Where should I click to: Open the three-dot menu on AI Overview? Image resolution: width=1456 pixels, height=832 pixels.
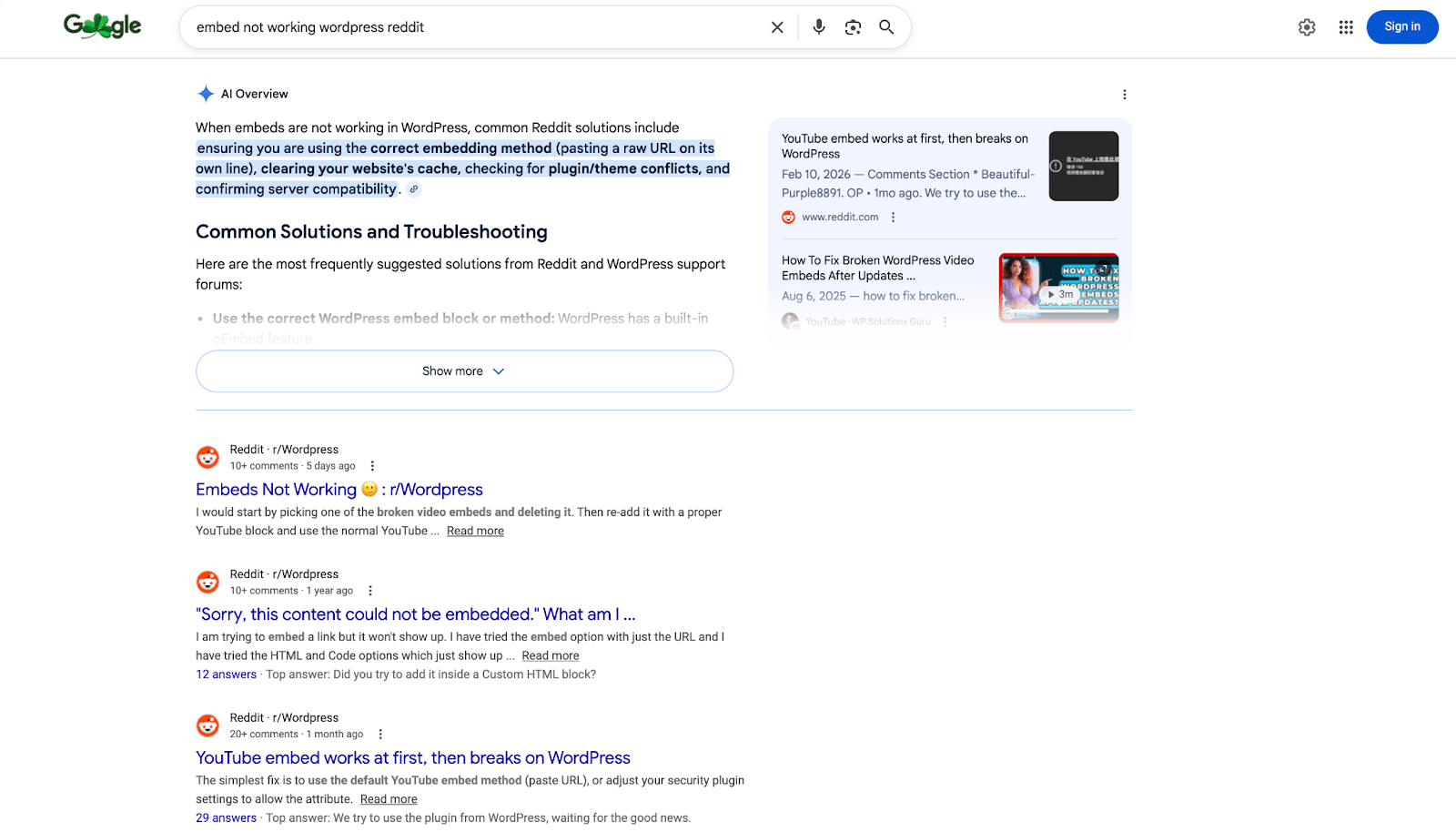coord(1125,94)
